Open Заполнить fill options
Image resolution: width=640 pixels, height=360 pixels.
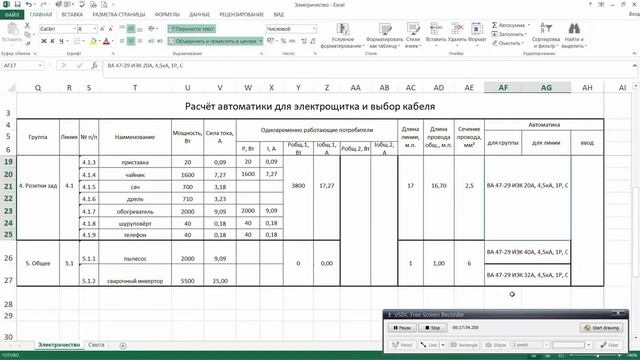tap(509, 34)
